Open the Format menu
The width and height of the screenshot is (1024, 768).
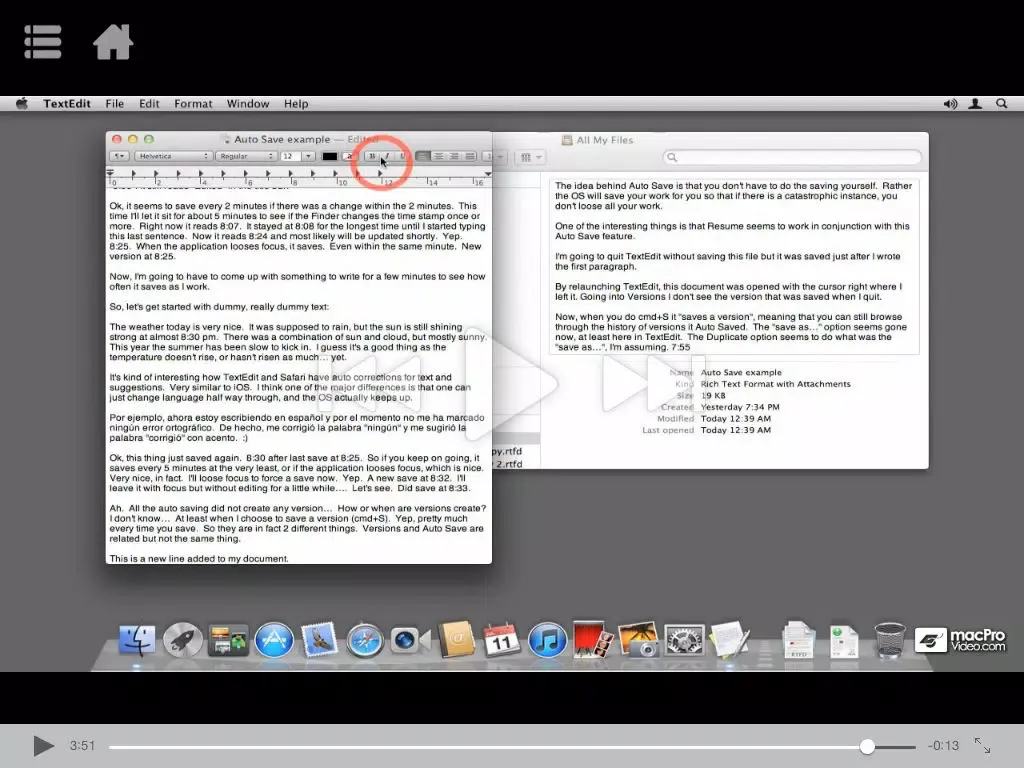[193, 103]
